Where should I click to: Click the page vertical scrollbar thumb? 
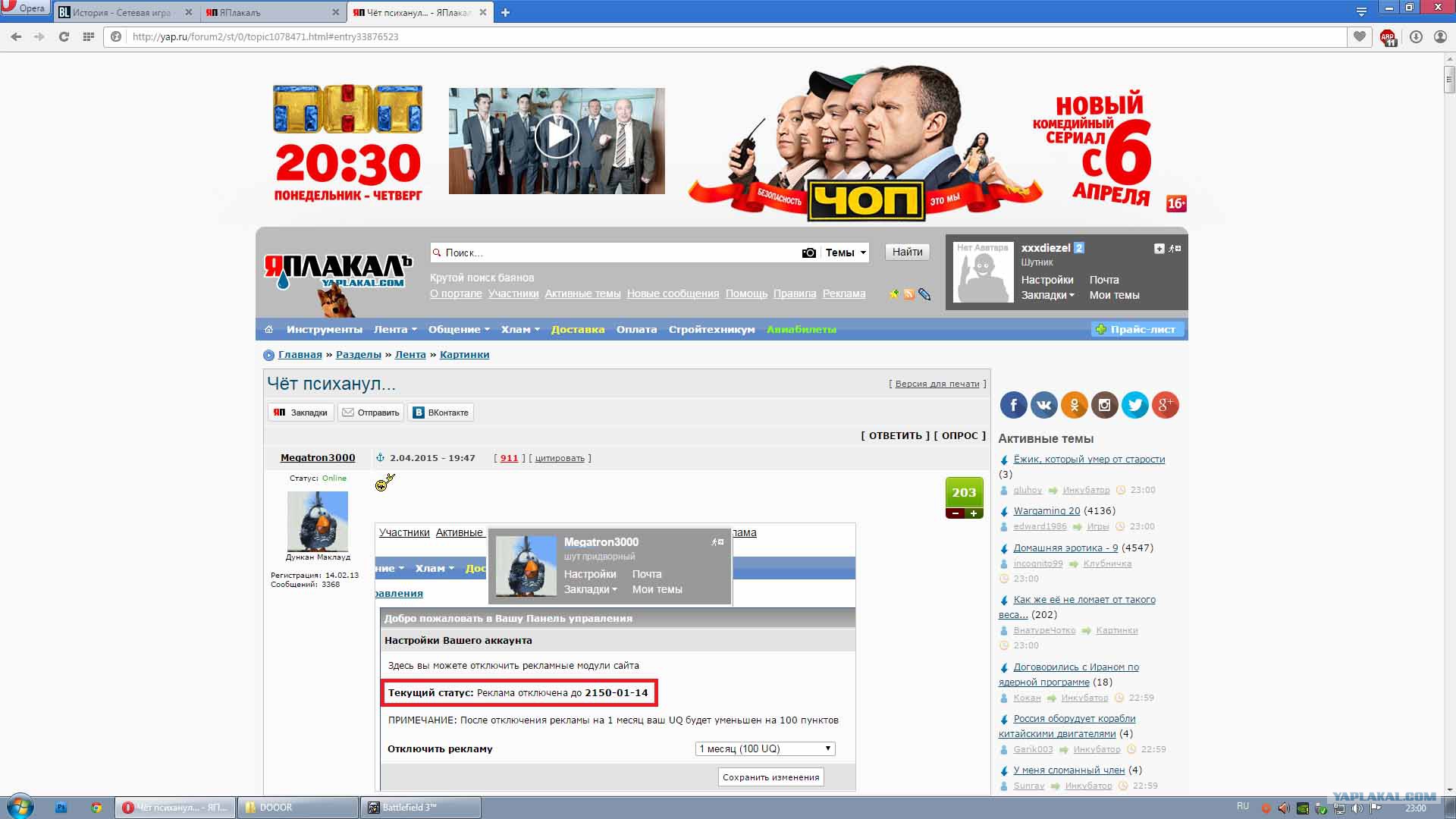coord(1449,79)
